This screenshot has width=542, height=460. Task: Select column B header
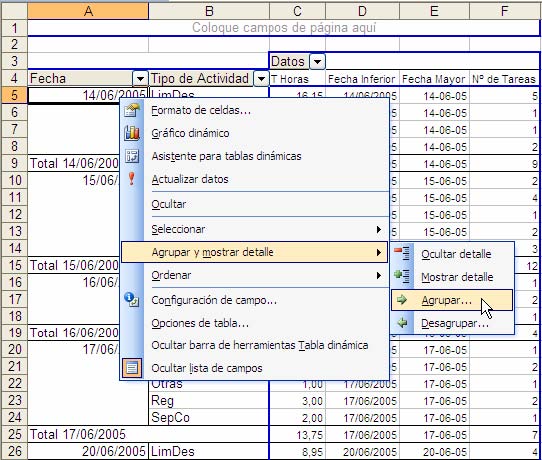209,11
